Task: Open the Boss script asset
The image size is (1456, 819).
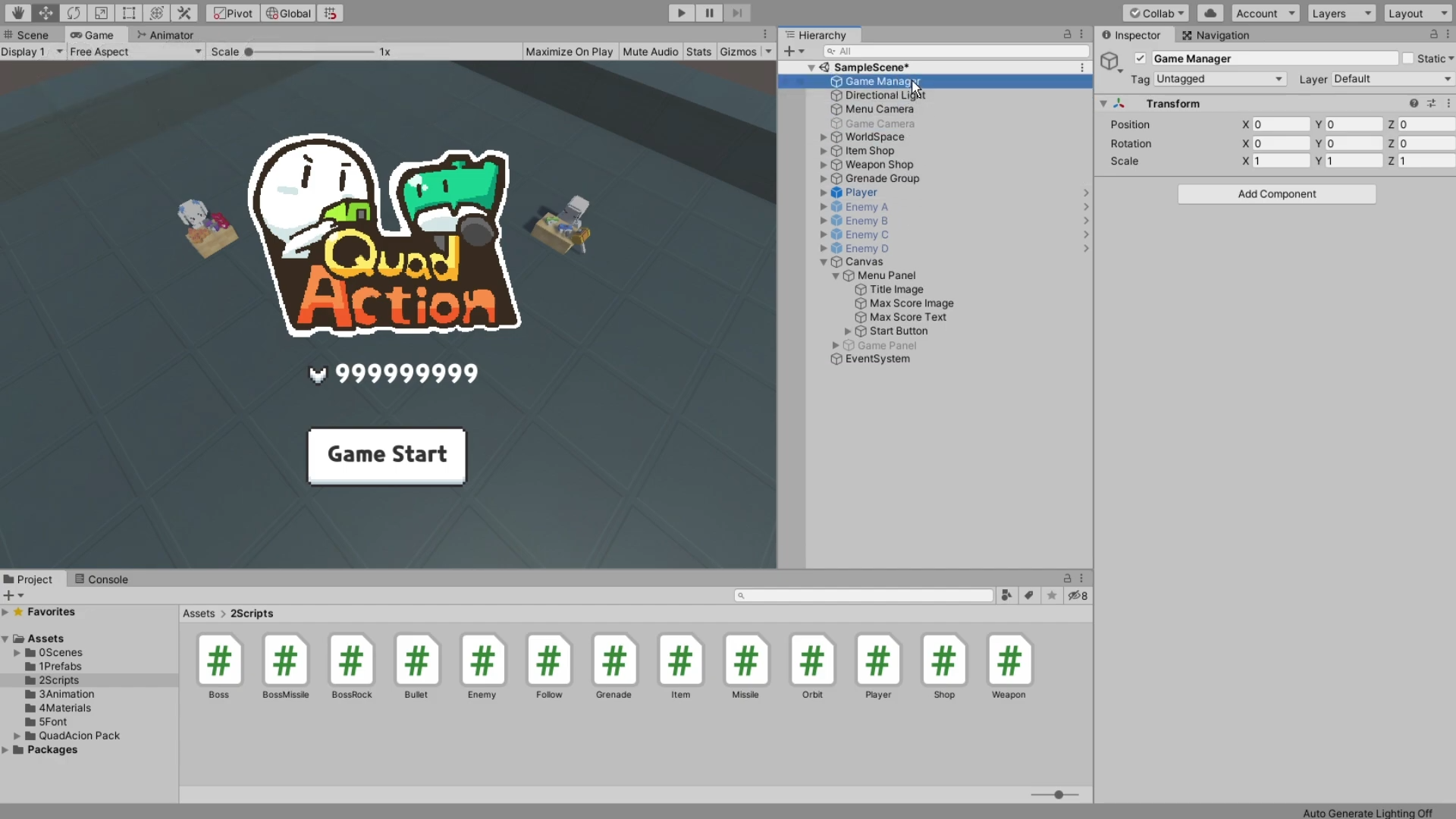Action: coord(219,667)
